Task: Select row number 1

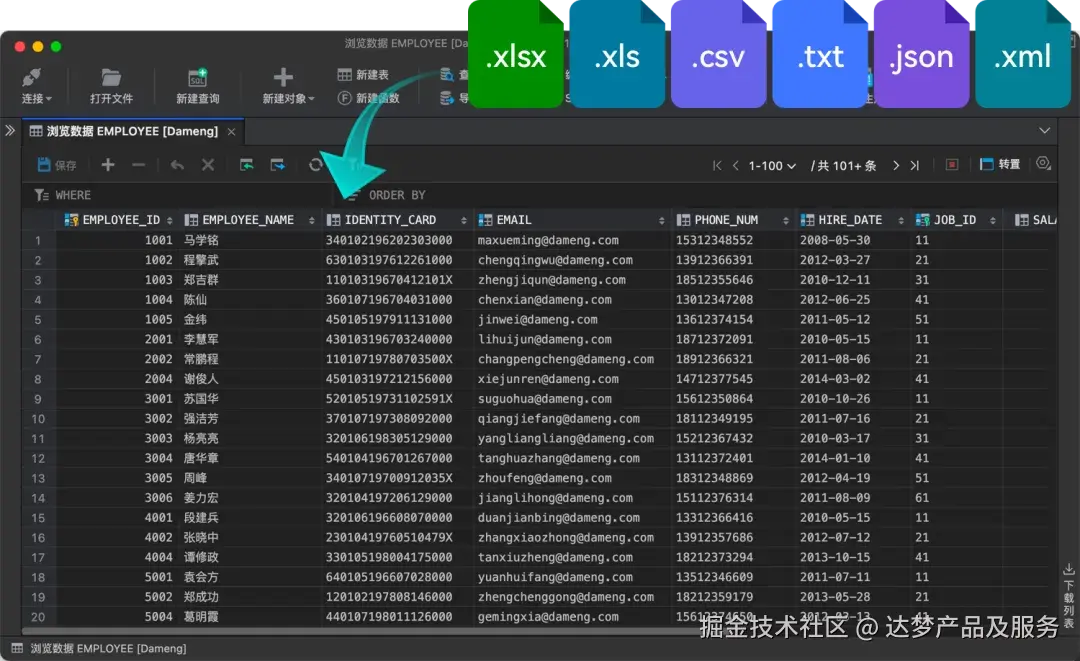Action: (38, 241)
